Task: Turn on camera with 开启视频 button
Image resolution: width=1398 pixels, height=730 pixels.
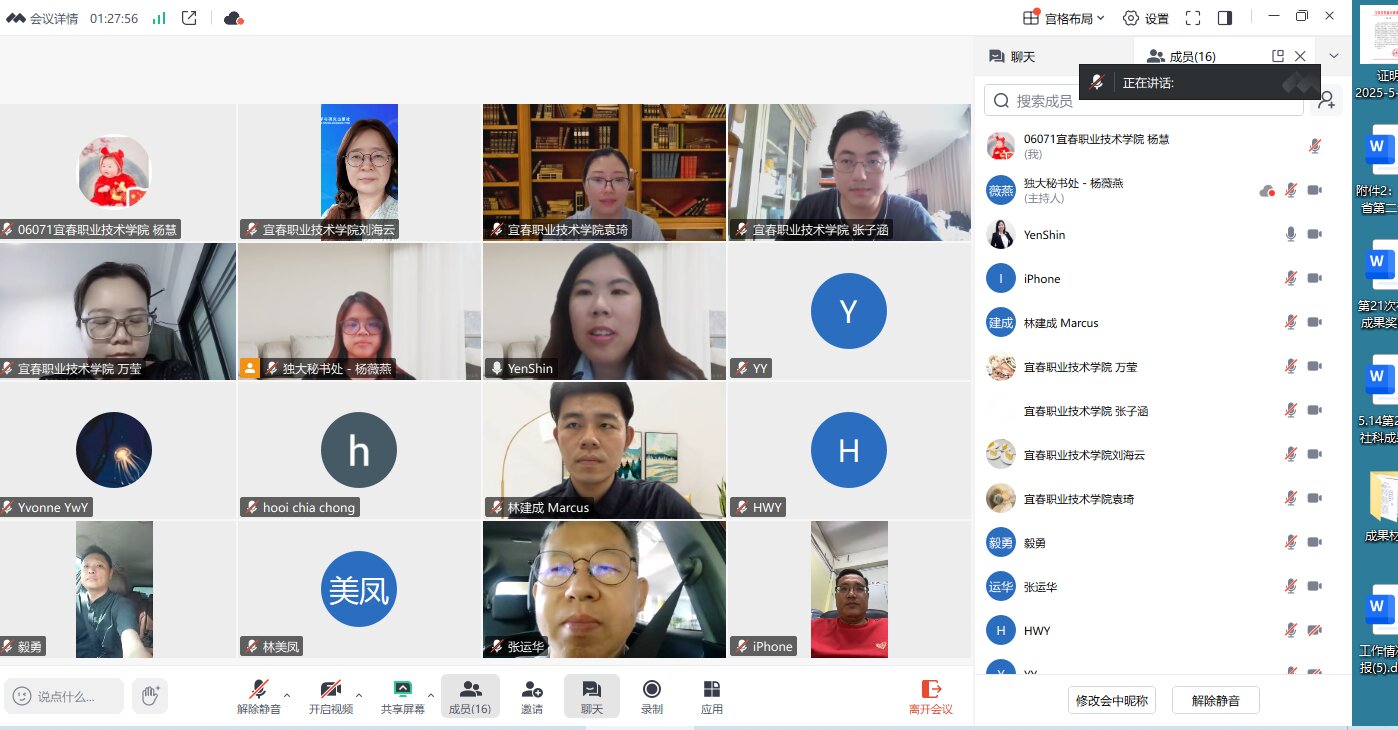Action: tap(331, 696)
